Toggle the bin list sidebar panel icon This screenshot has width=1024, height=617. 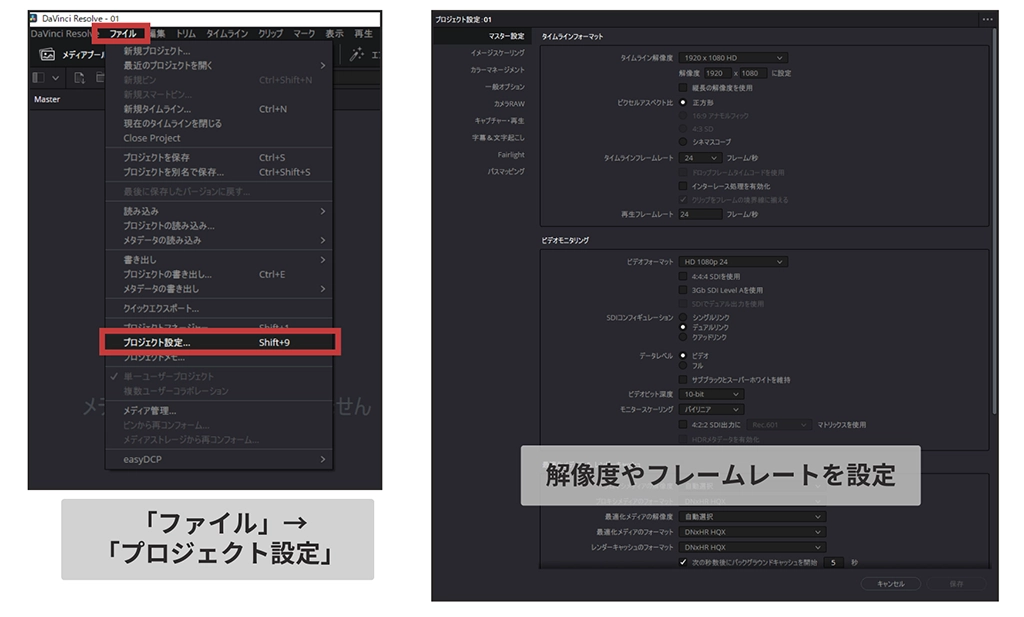(x=39, y=78)
